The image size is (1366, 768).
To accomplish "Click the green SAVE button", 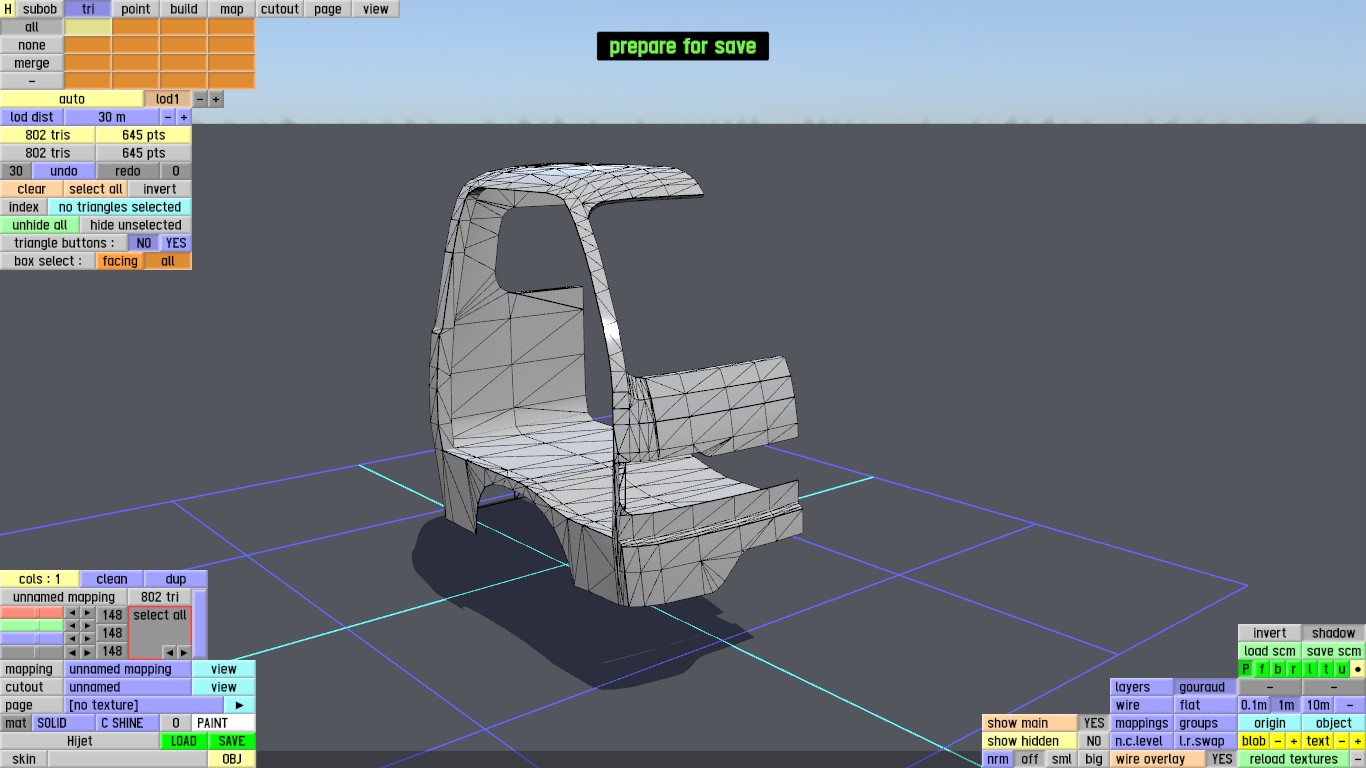I will coord(232,741).
